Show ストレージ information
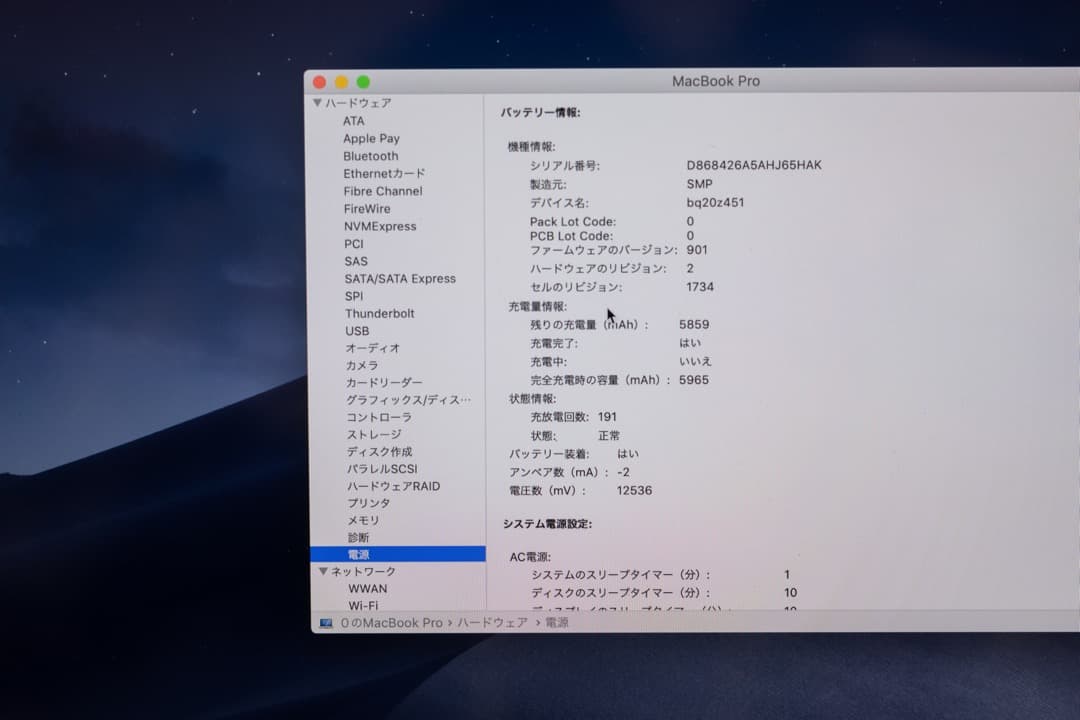Viewport: 1080px width, 720px height. click(x=374, y=434)
